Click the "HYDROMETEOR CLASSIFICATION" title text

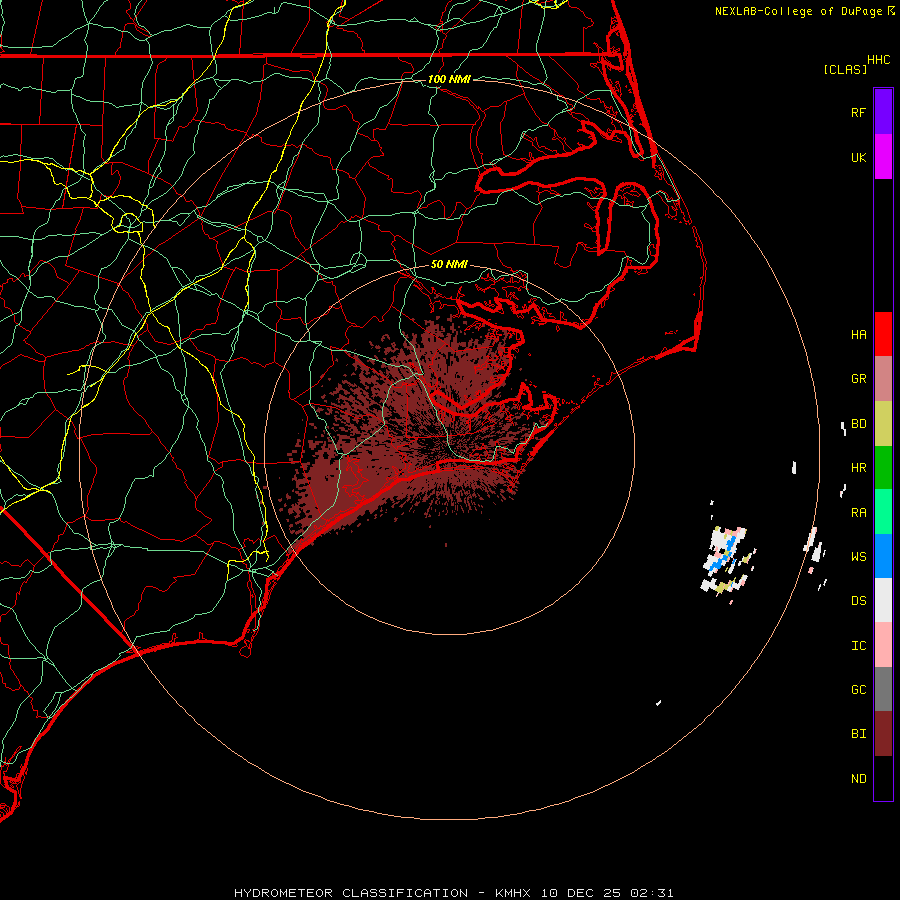click(351, 893)
